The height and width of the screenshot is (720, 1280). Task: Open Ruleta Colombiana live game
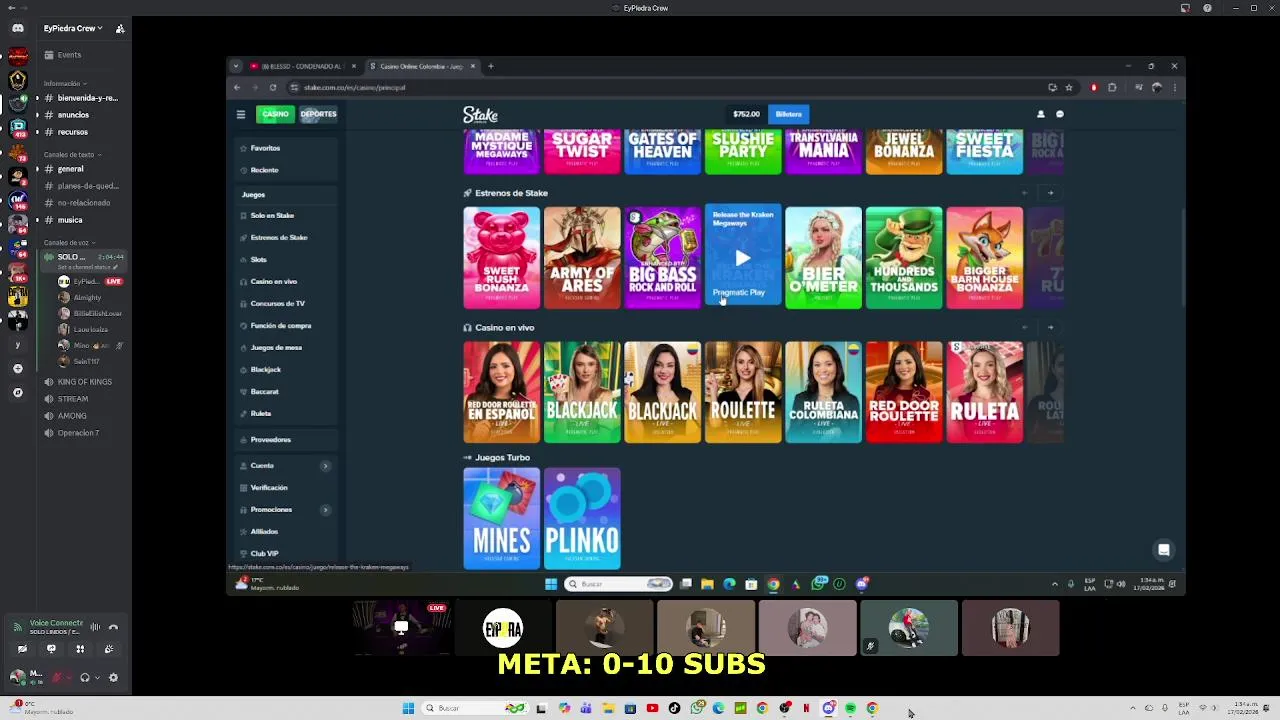(x=823, y=392)
